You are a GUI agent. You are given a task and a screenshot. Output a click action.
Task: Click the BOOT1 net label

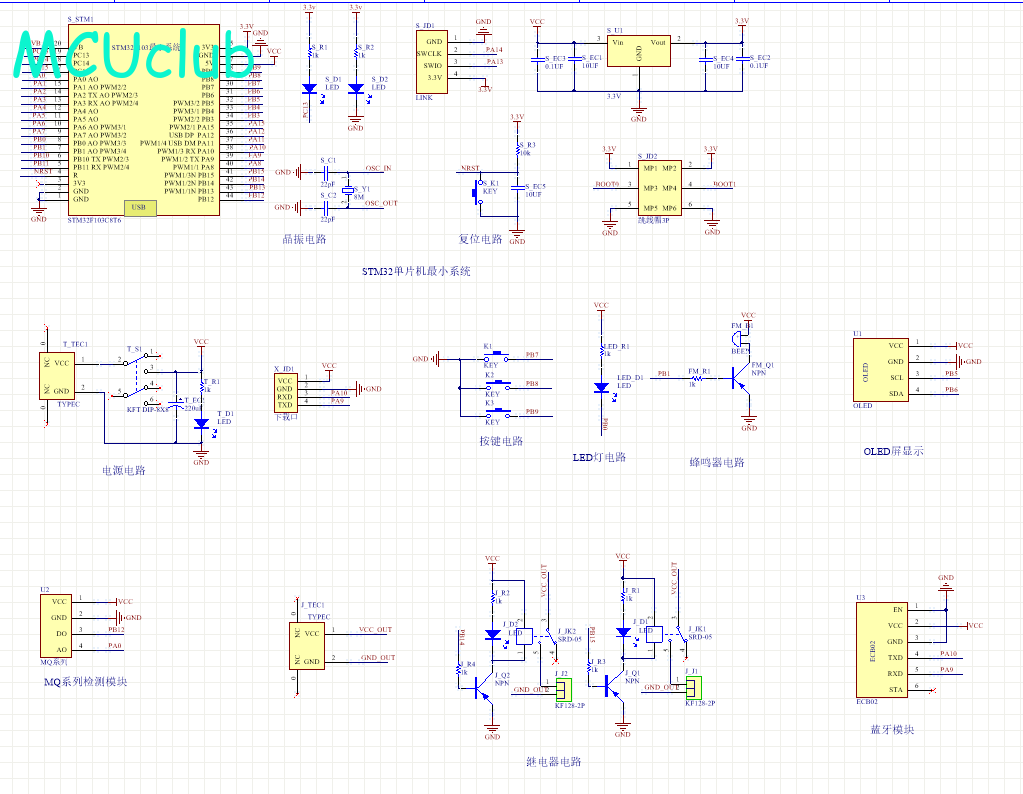pyautogui.click(x=724, y=184)
